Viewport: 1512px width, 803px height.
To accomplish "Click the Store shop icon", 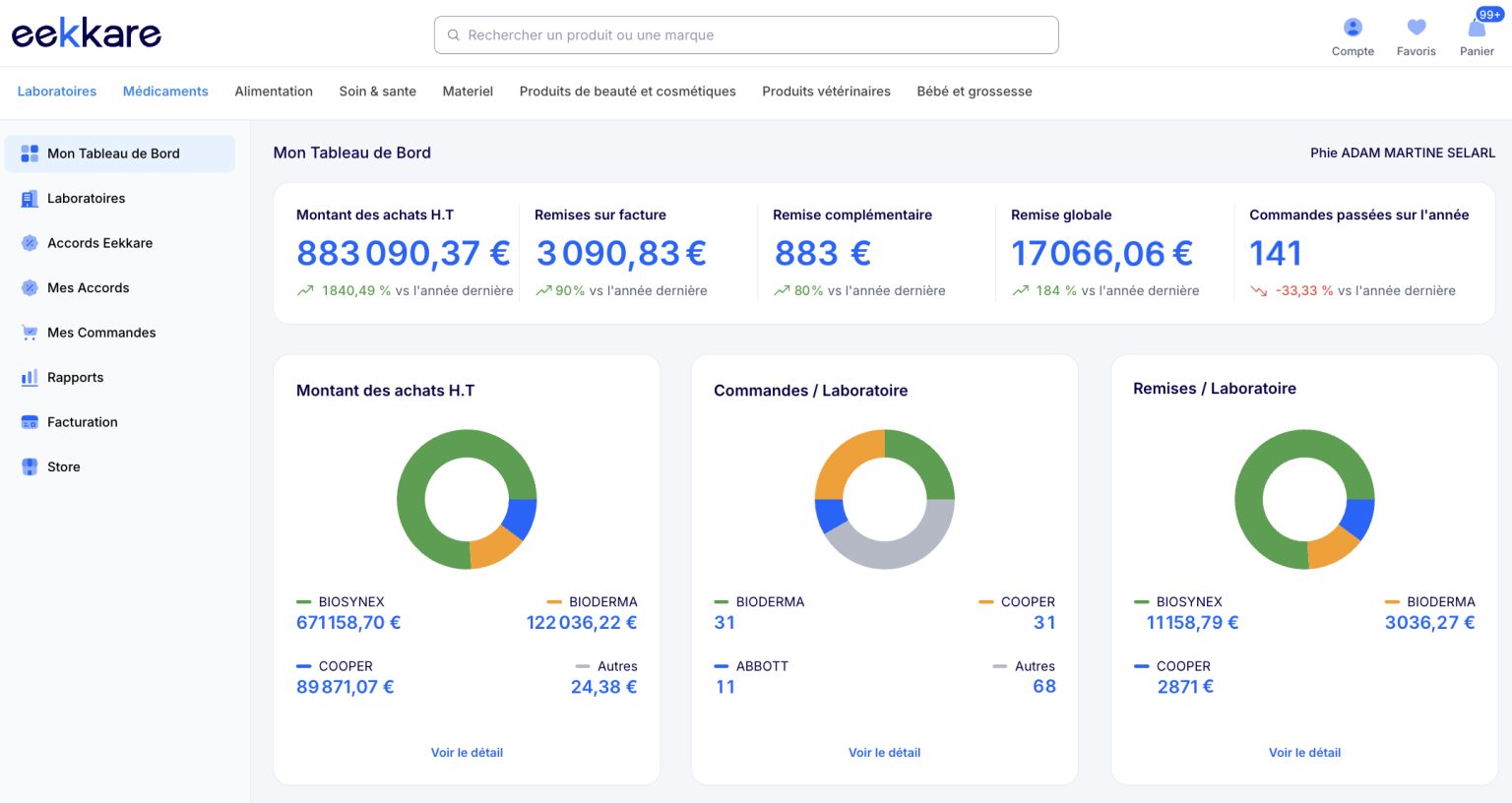I will pyautogui.click(x=30, y=467).
